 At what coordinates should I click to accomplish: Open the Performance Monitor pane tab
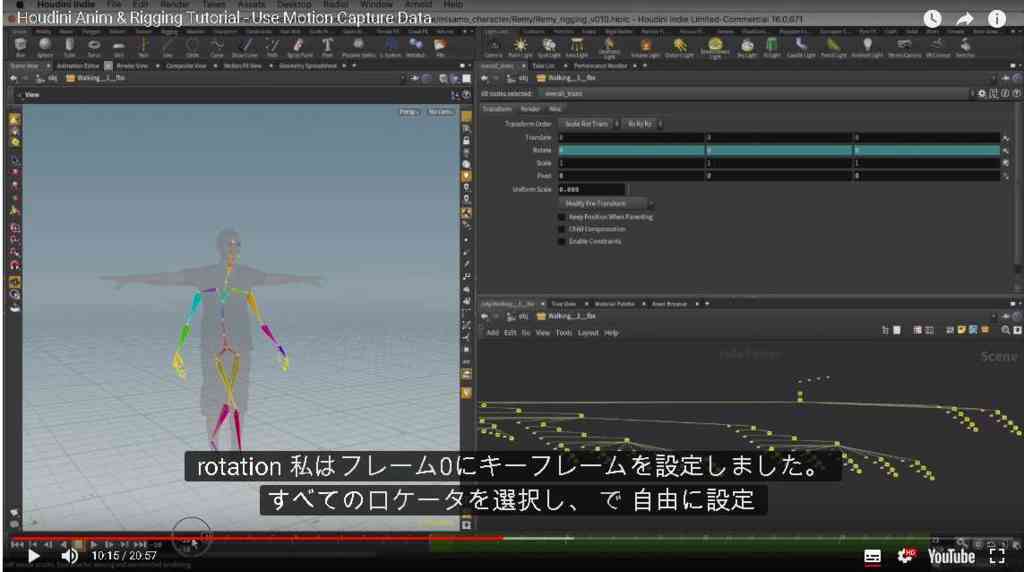[x=600, y=66]
